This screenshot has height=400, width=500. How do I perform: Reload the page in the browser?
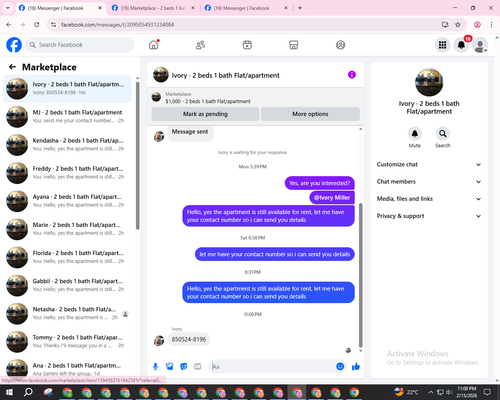[37, 25]
